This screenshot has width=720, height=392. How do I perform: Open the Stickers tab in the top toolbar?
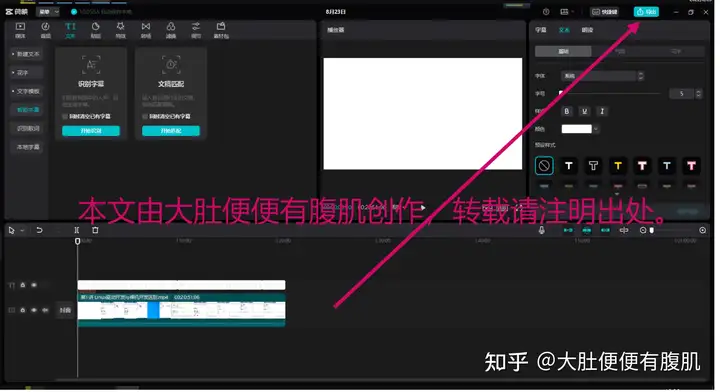pos(96,30)
